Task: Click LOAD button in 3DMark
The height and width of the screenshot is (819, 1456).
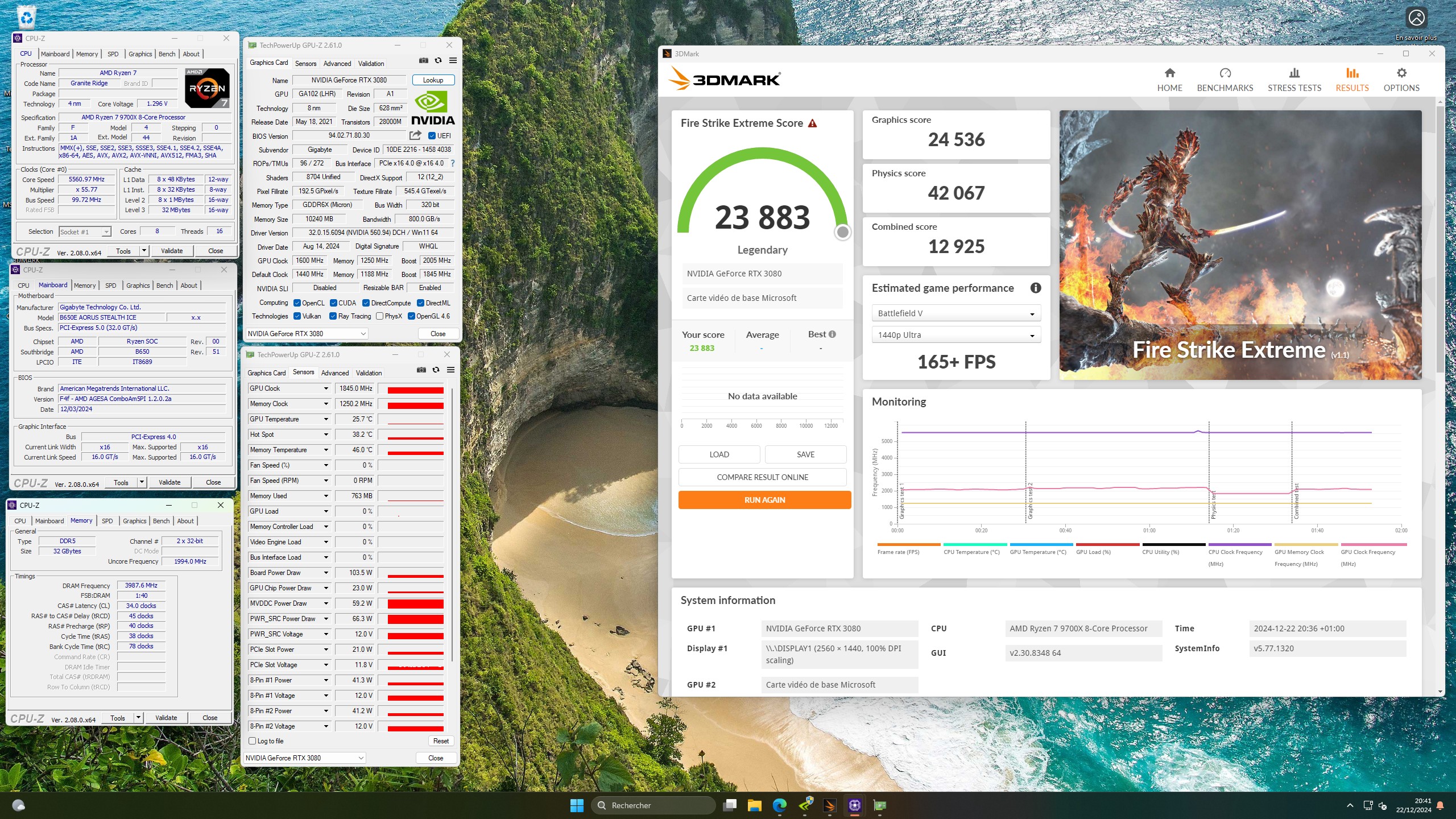Action: [x=719, y=454]
